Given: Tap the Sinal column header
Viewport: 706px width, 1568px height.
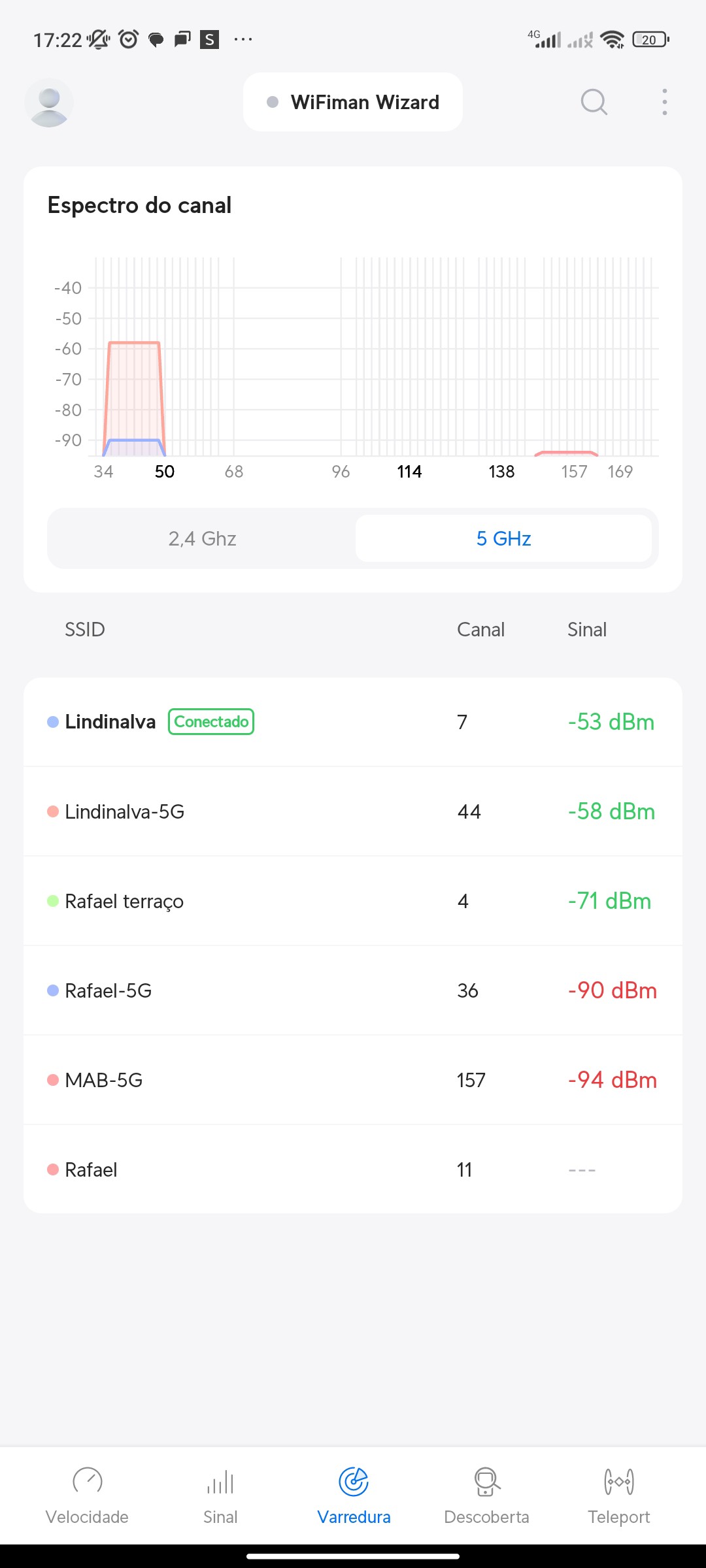Looking at the screenshot, I should (587, 630).
